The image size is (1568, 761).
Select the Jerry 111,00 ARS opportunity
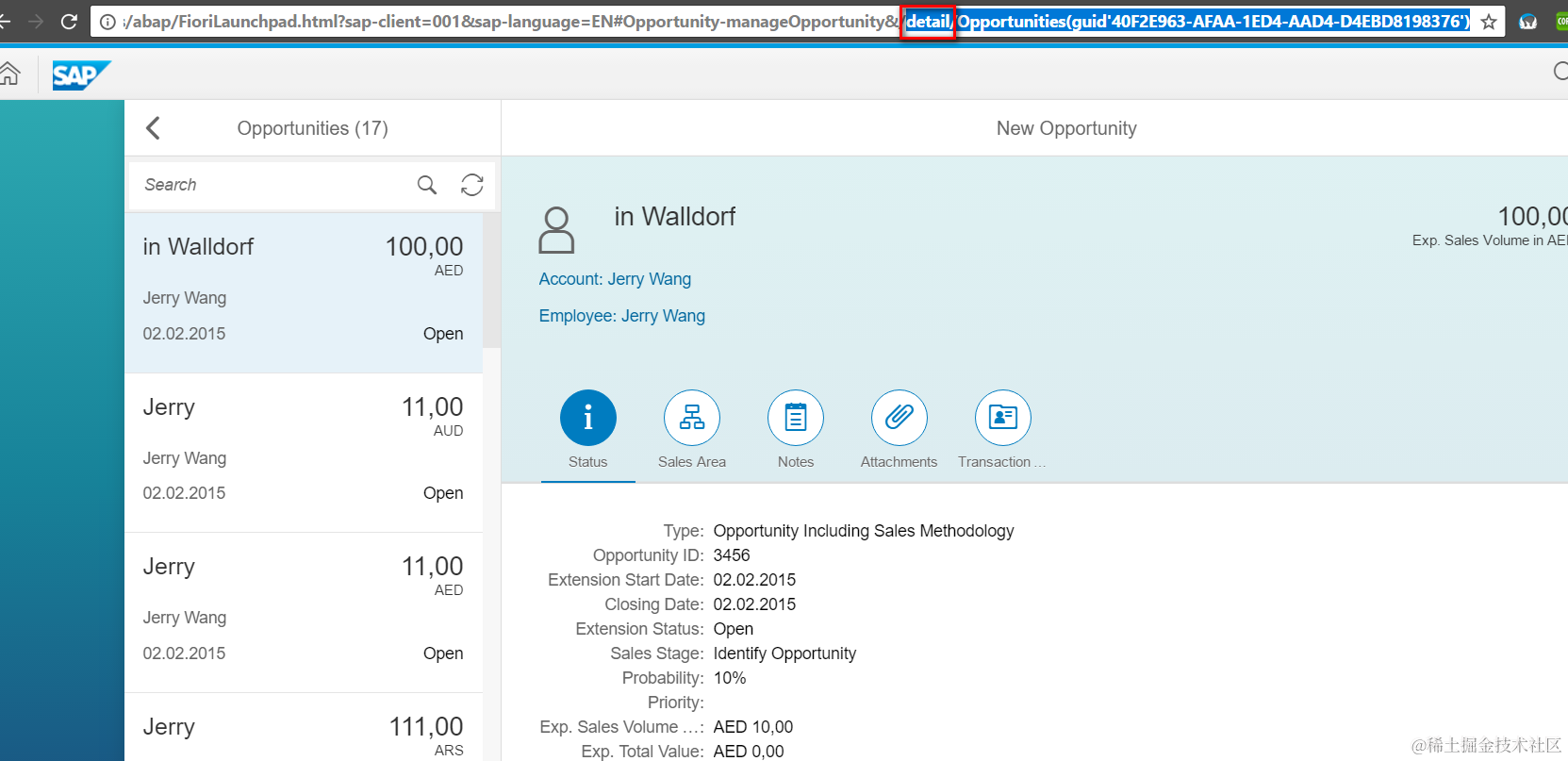304,728
